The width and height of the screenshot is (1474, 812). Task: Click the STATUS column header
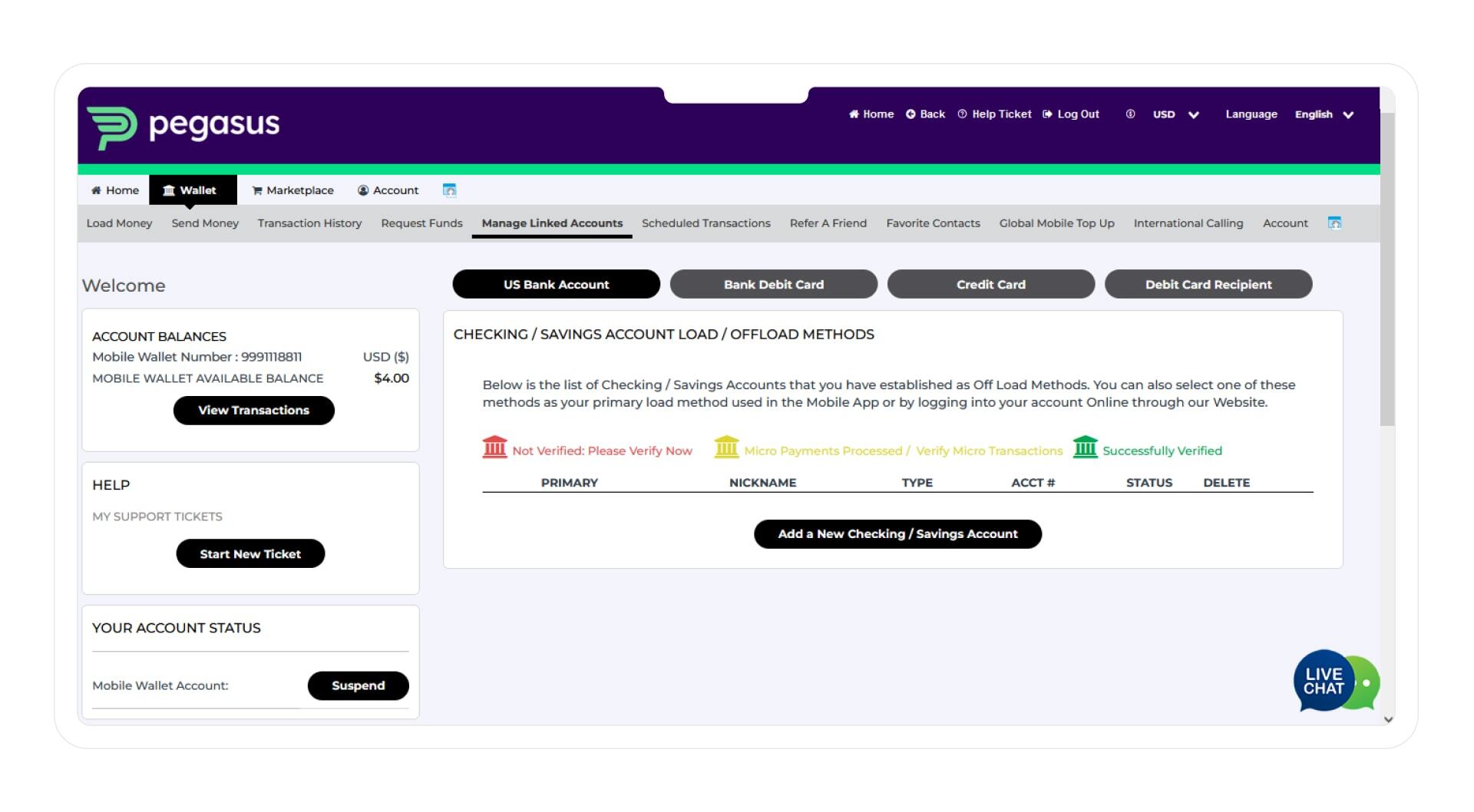click(x=1148, y=482)
